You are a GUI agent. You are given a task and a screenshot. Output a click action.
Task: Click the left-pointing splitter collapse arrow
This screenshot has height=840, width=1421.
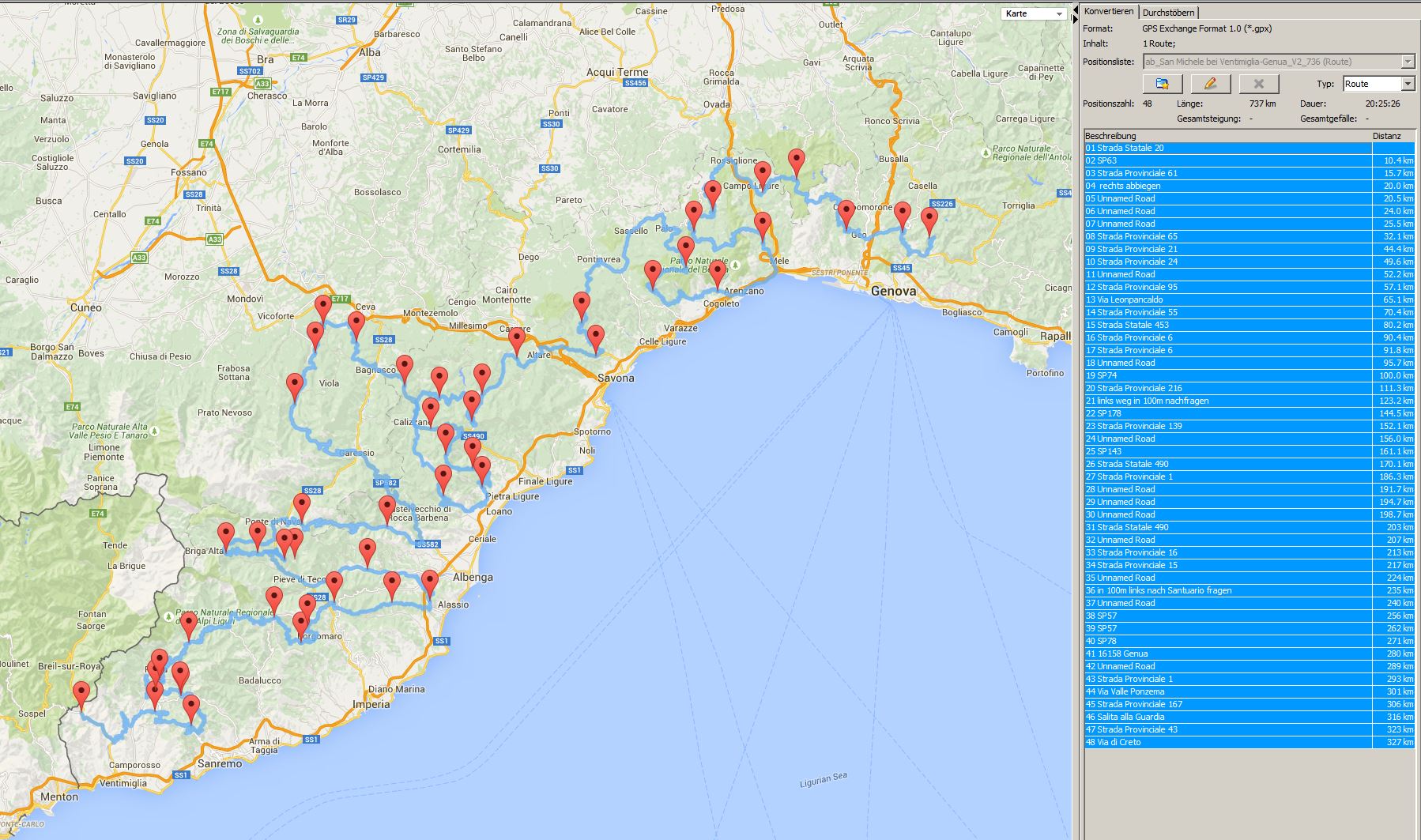1075,7
